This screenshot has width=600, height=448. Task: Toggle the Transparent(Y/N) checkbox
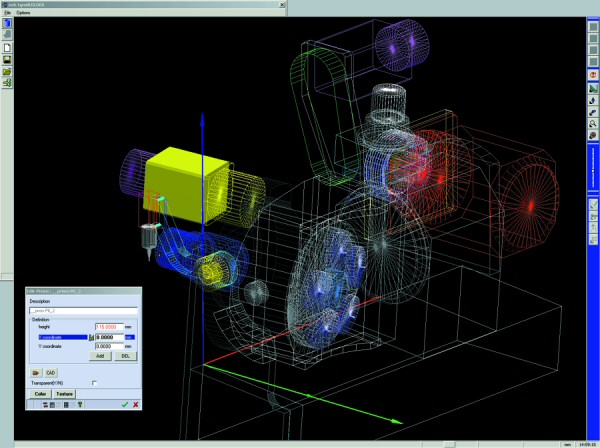click(x=94, y=383)
